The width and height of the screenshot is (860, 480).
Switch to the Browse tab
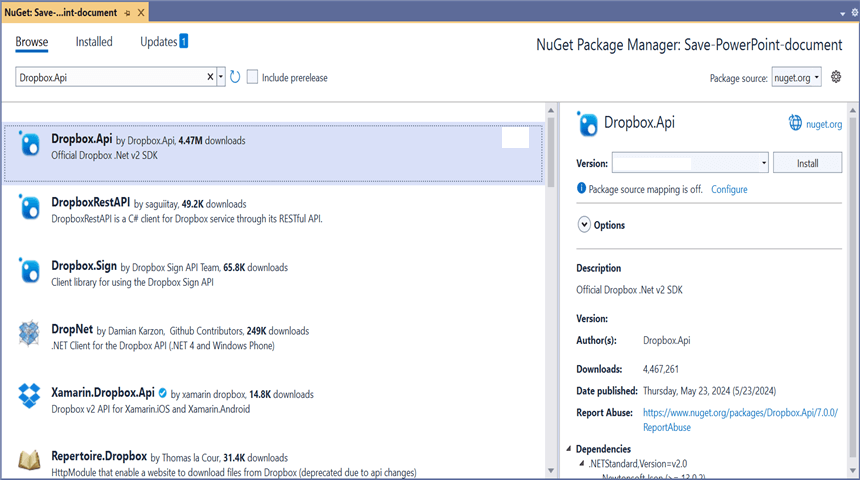32,42
